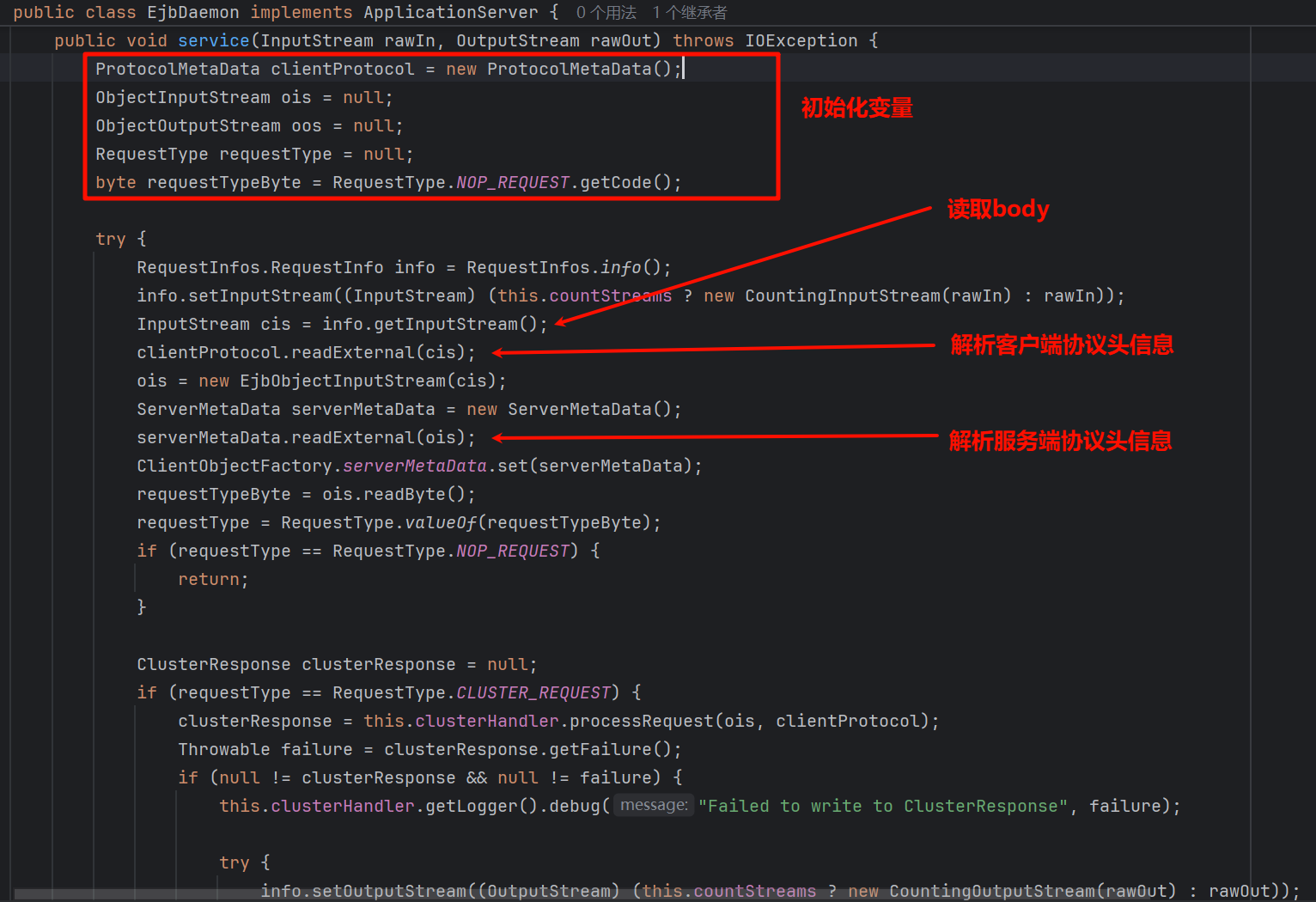Click the italic serverMetaData static field
1316x902 pixels.
[415, 466]
